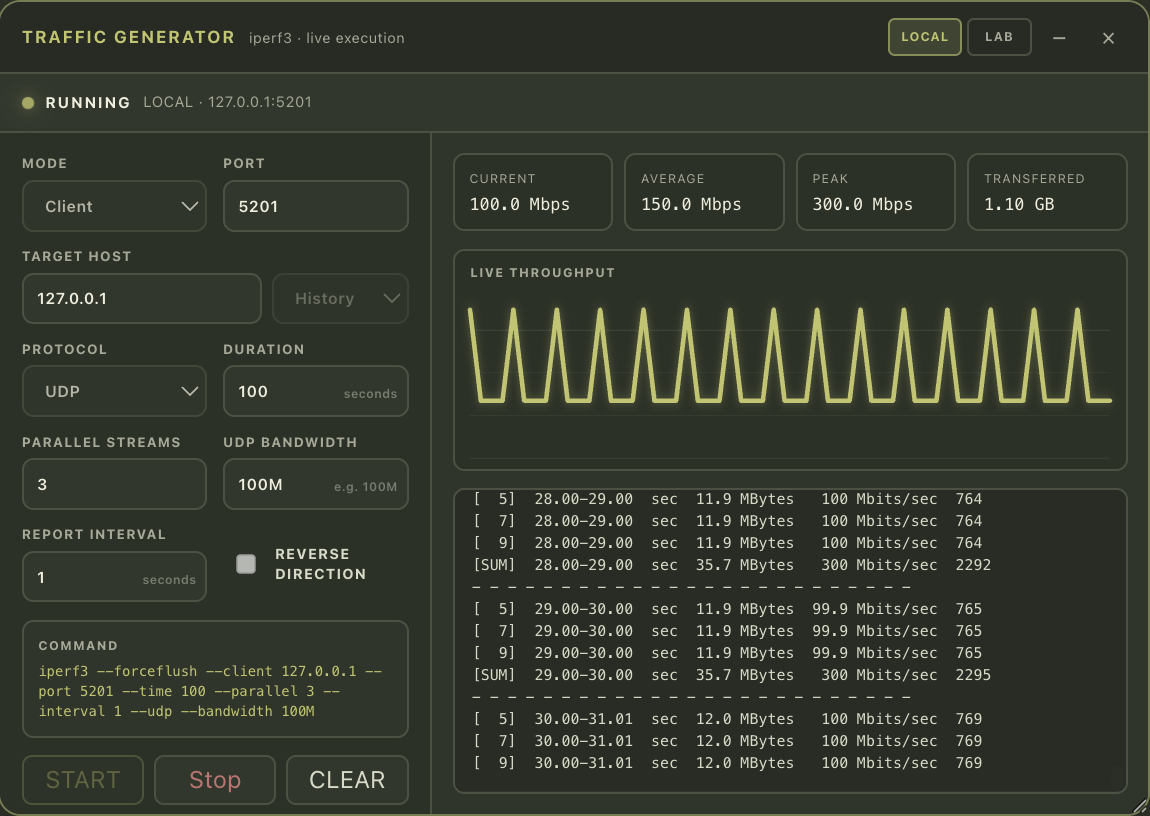Screen dimensions: 1150x816
Task: Switch to the LAB tab
Action: coord(999,37)
